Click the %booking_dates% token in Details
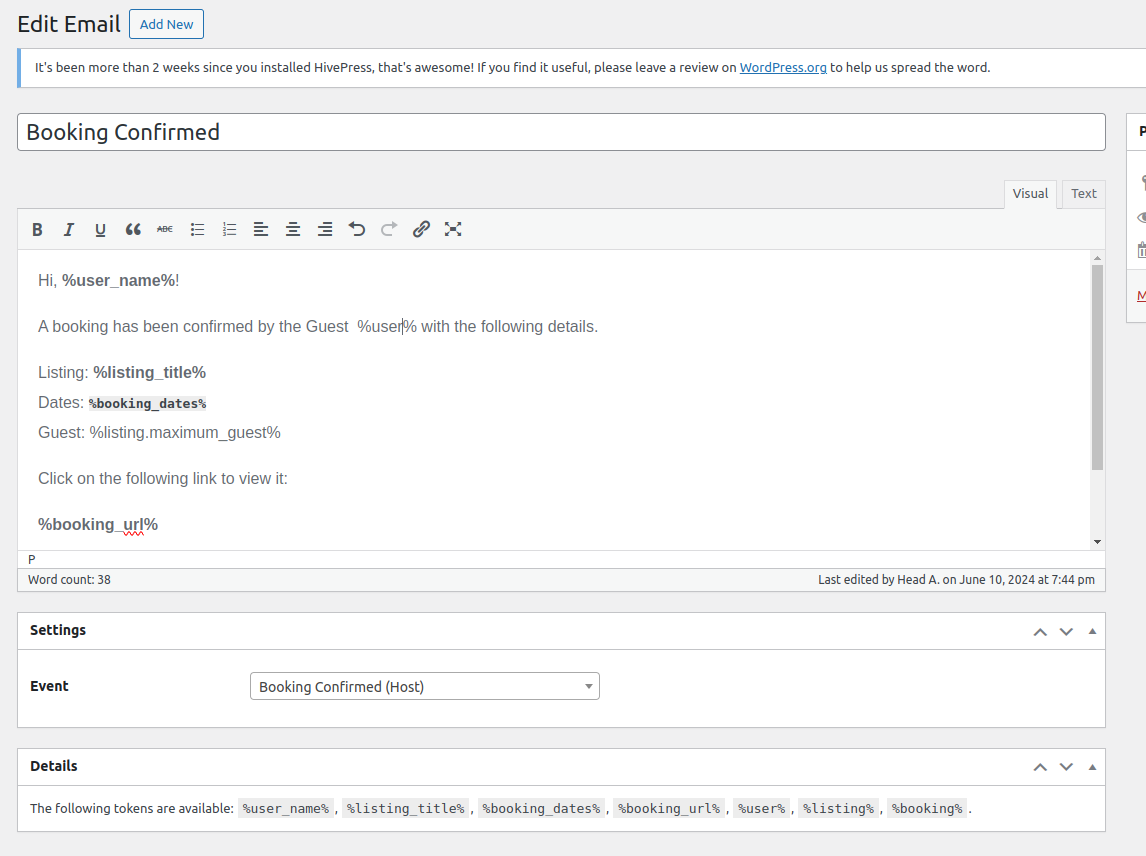The image size is (1146, 856). 542,808
